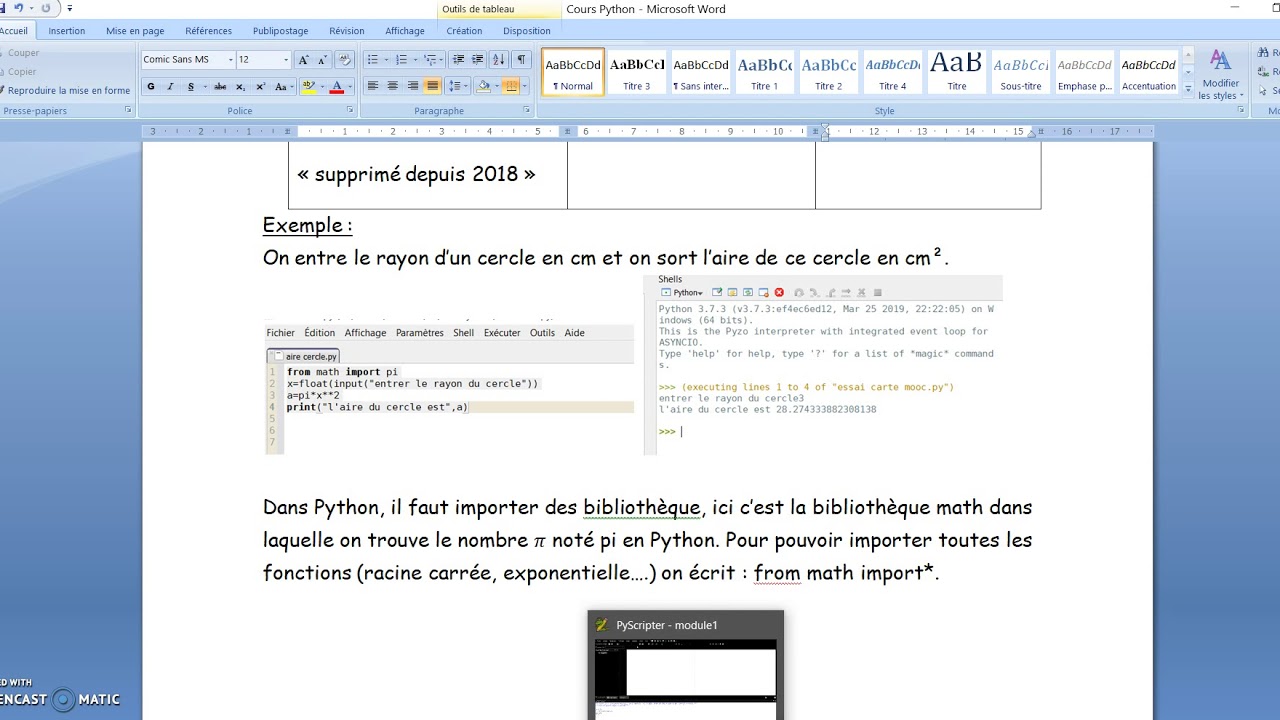Apply shading fill color bucket
This screenshot has width=1280, height=720.
click(x=484, y=87)
